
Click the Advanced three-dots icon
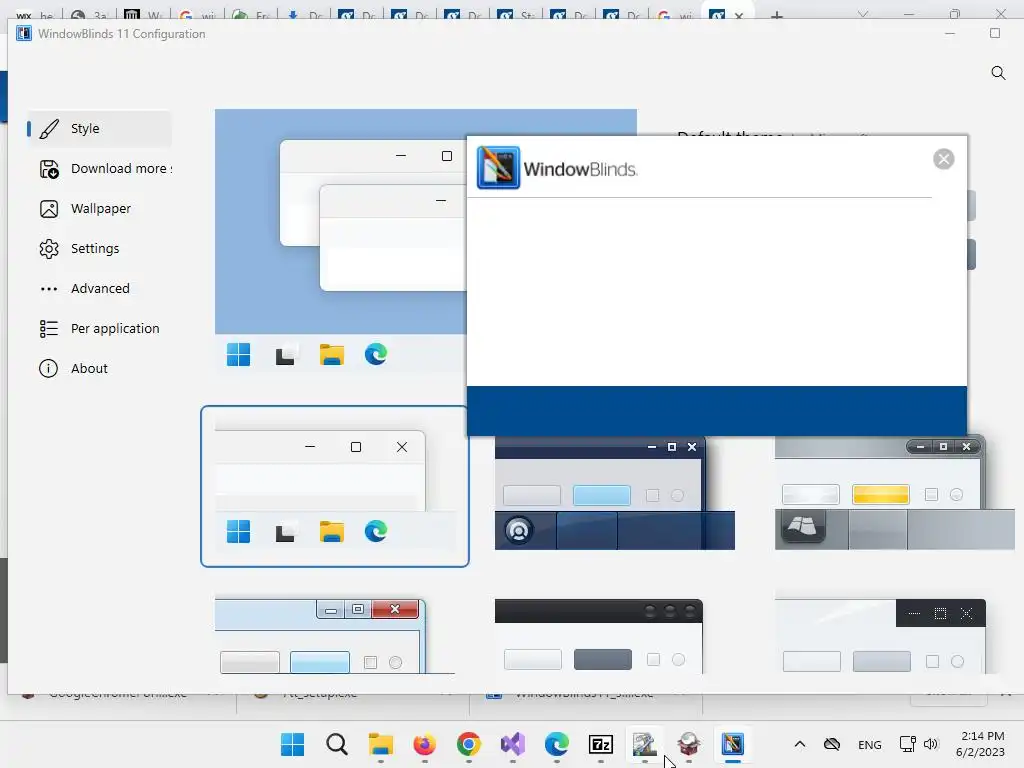[49, 289]
